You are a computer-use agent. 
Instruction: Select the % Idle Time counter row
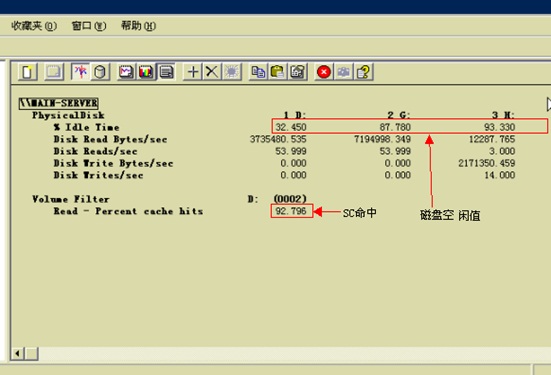point(86,127)
